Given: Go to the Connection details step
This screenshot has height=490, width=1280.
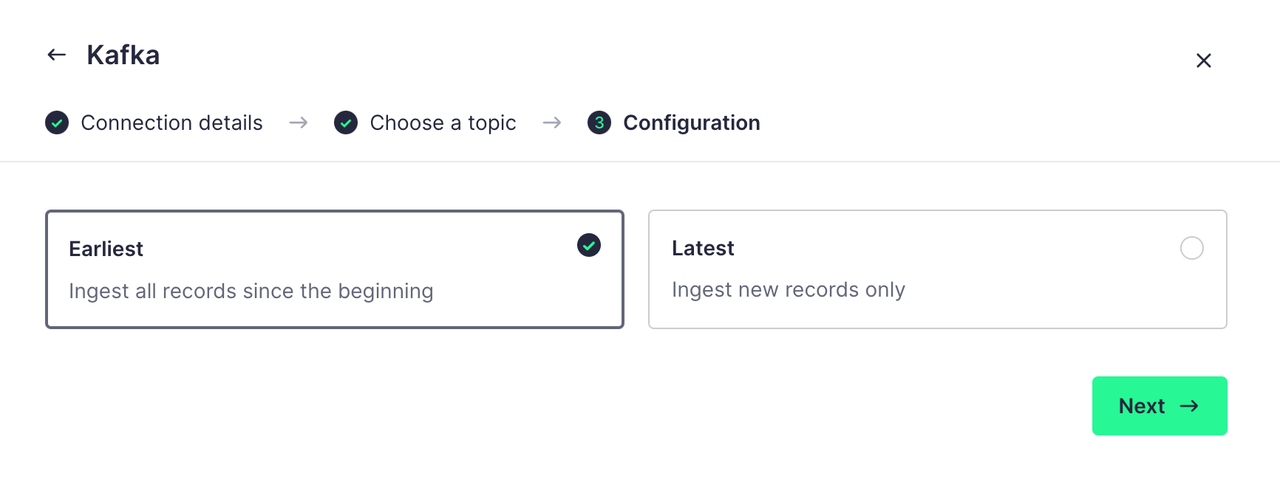Looking at the screenshot, I should click(x=171, y=123).
